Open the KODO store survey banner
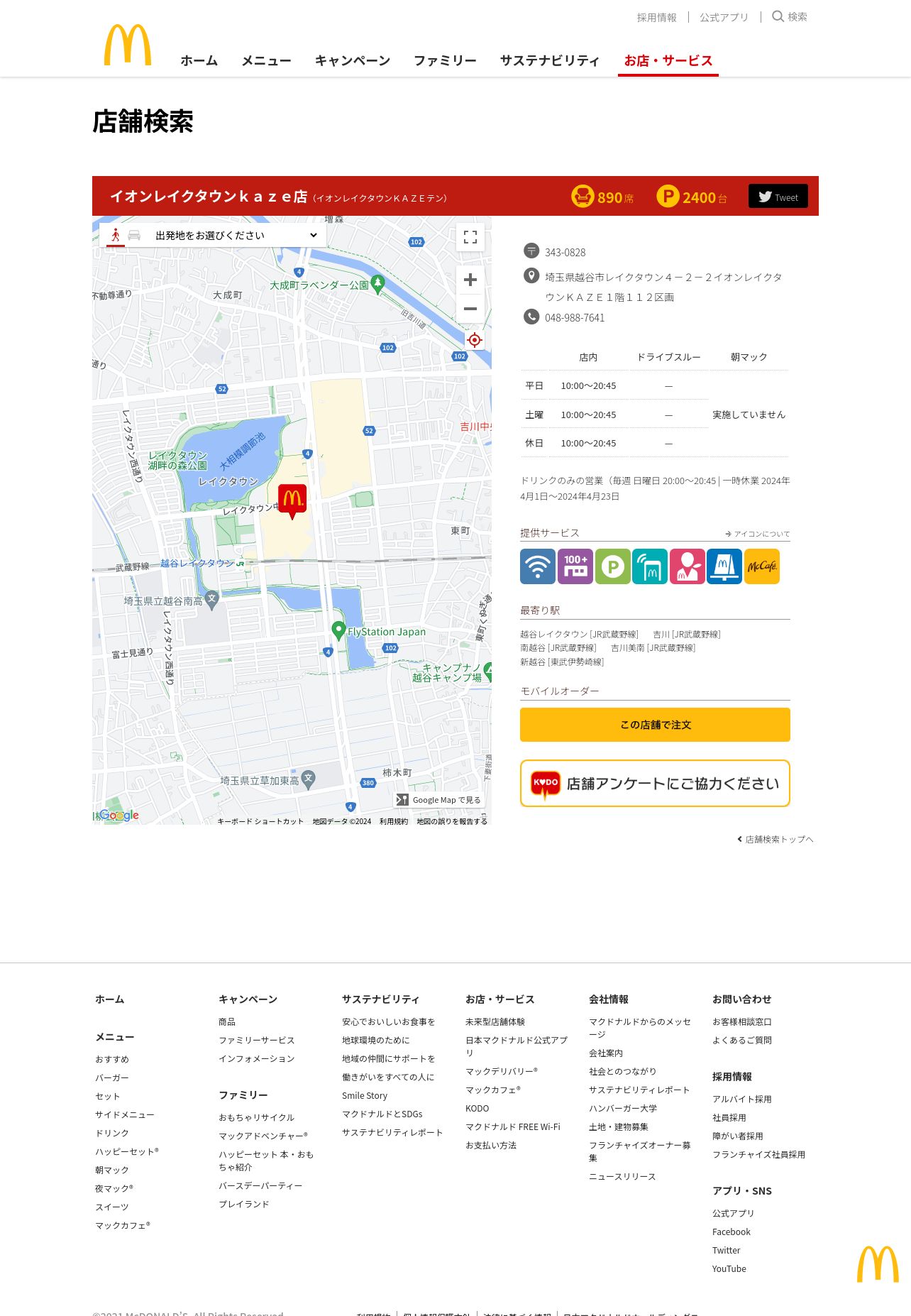This screenshot has width=911, height=1316. pyautogui.click(x=655, y=784)
